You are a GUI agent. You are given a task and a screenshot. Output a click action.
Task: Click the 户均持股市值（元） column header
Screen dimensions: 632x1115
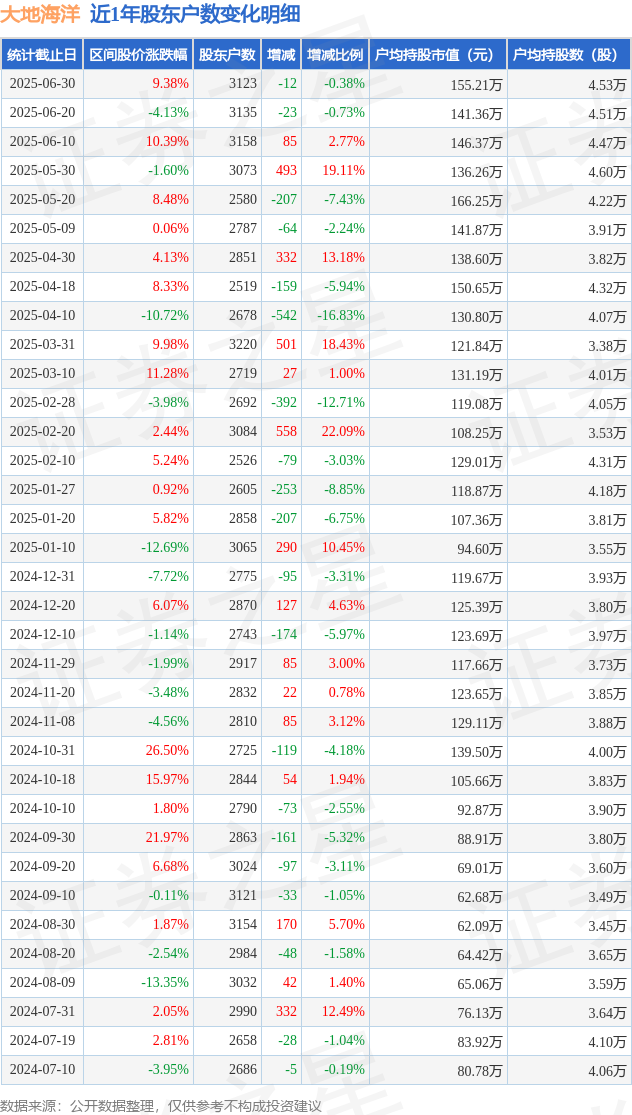click(438, 55)
